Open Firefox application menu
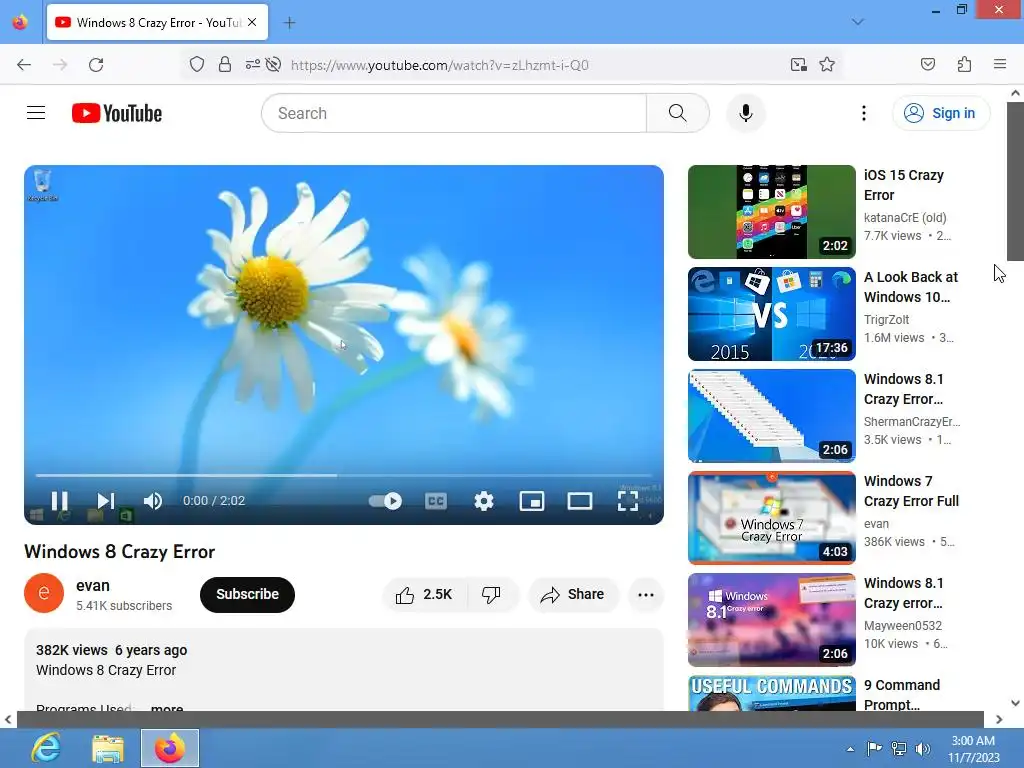The width and height of the screenshot is (1024, 768). click(x=1000, y=64)
